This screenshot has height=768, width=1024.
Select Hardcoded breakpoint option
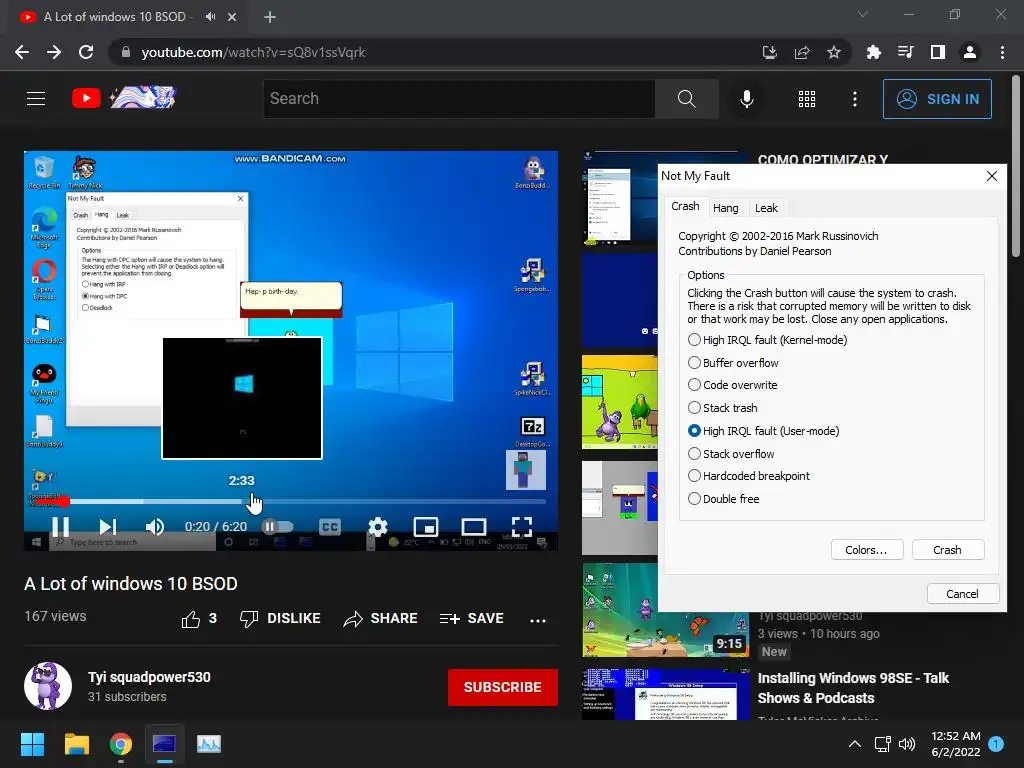(749, 475)
